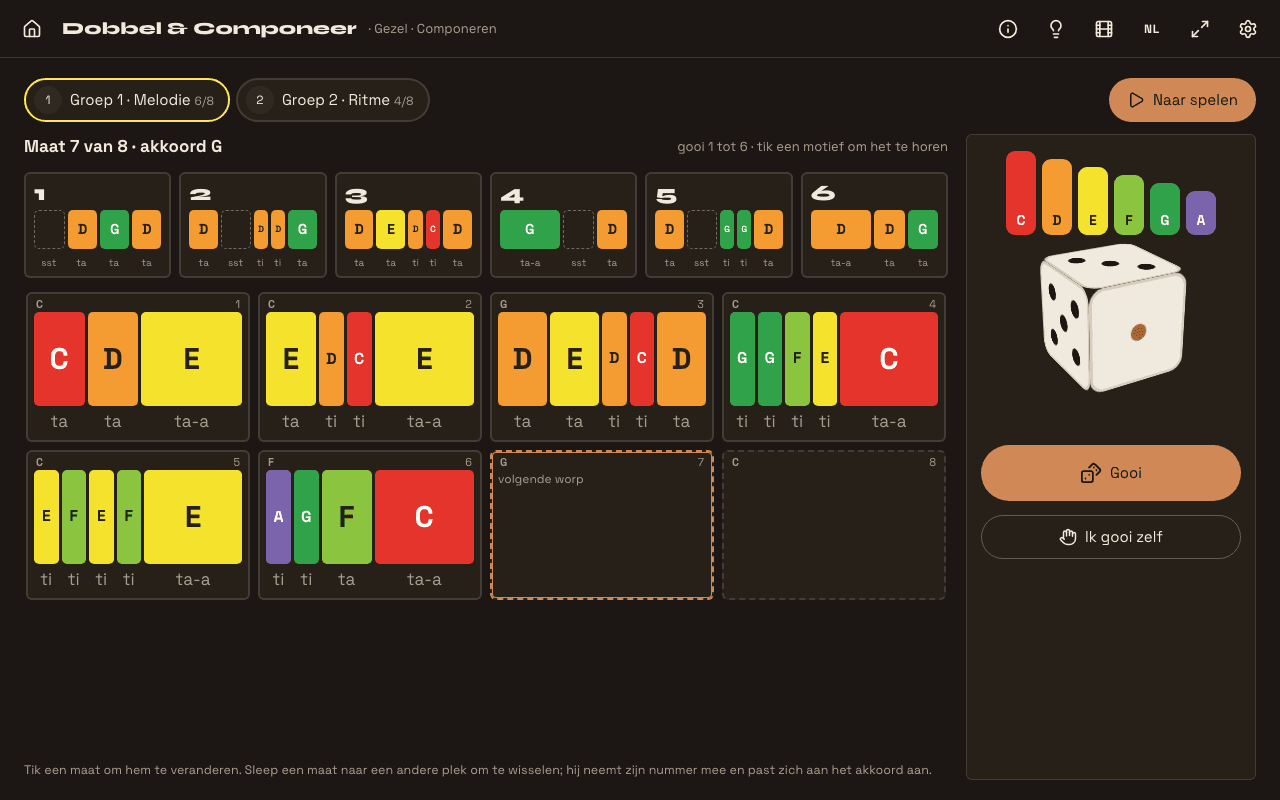This screenshot has width=1280, height=800.
Task: Toggle fullscreen with the expand arrows icon
Action: tap(1200, 29)
